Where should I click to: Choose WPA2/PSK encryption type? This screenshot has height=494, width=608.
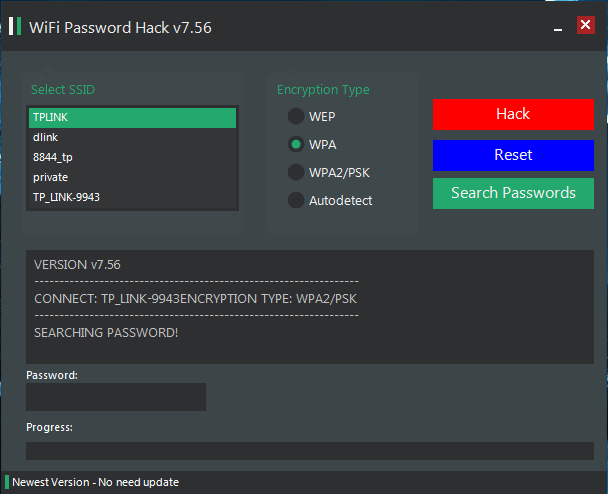point(296,172)
